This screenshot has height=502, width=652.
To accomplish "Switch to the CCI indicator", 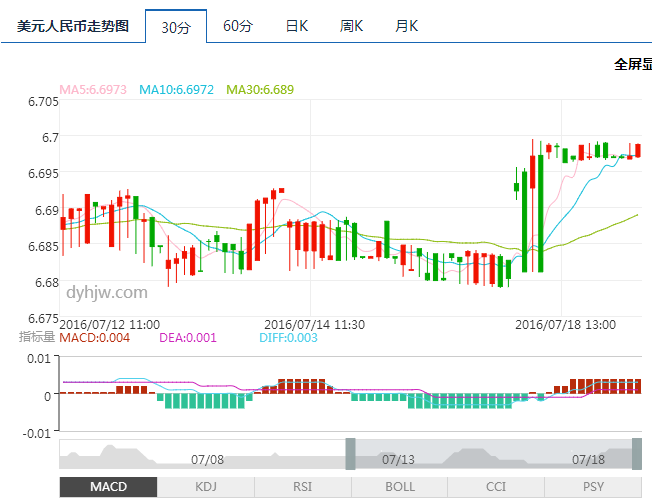I will tap(496, 487).
